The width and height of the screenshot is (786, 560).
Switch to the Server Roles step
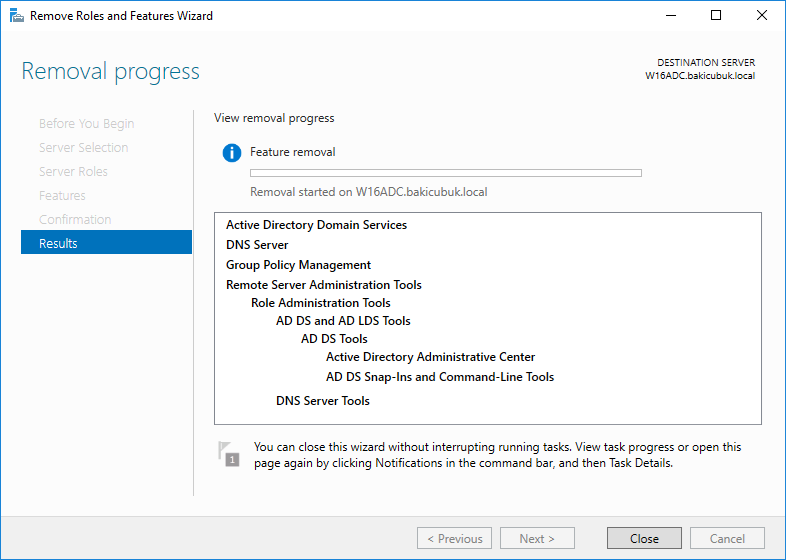point(73,171)
